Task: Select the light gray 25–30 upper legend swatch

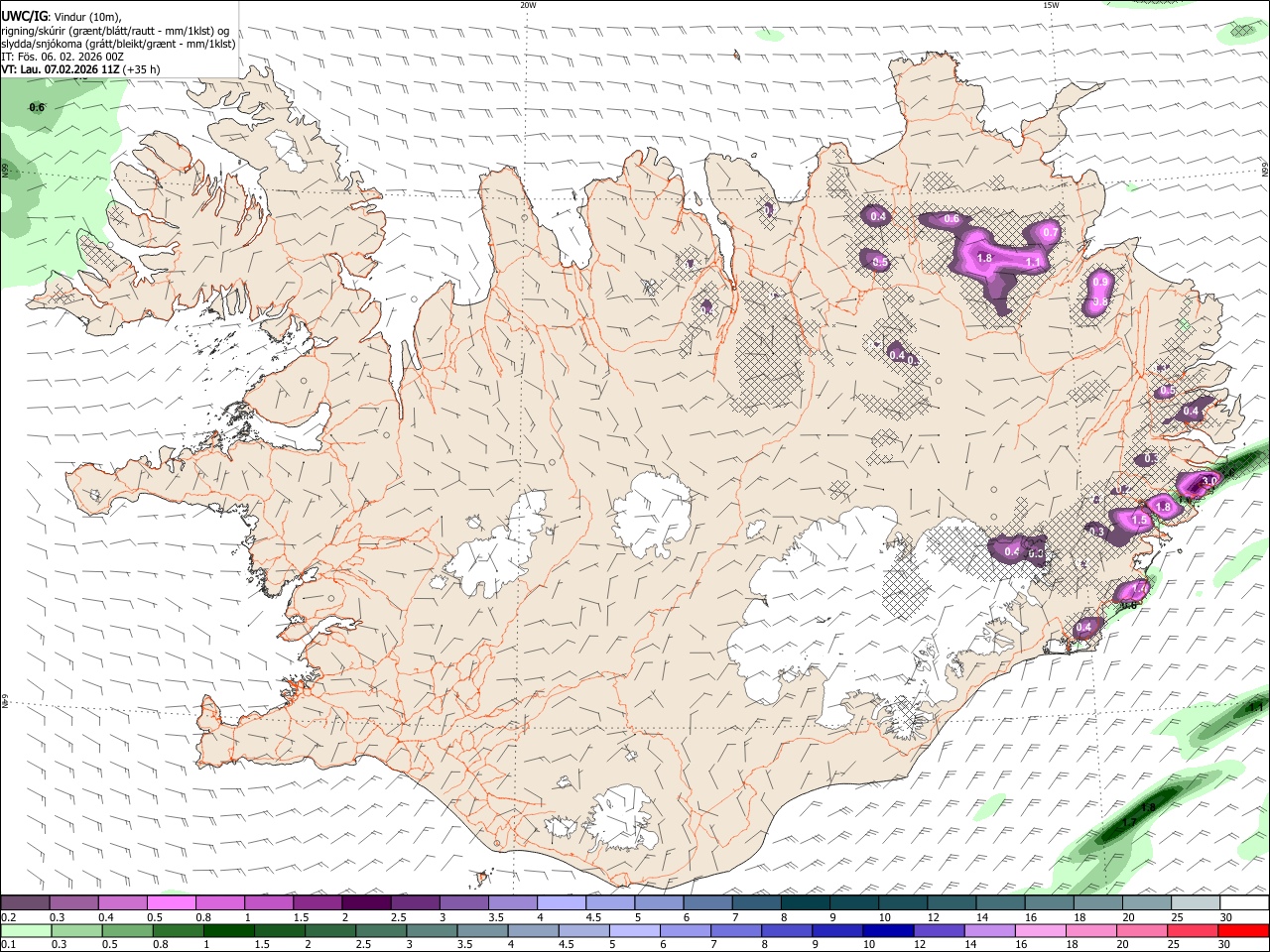Action: [x=1196, y=902]
